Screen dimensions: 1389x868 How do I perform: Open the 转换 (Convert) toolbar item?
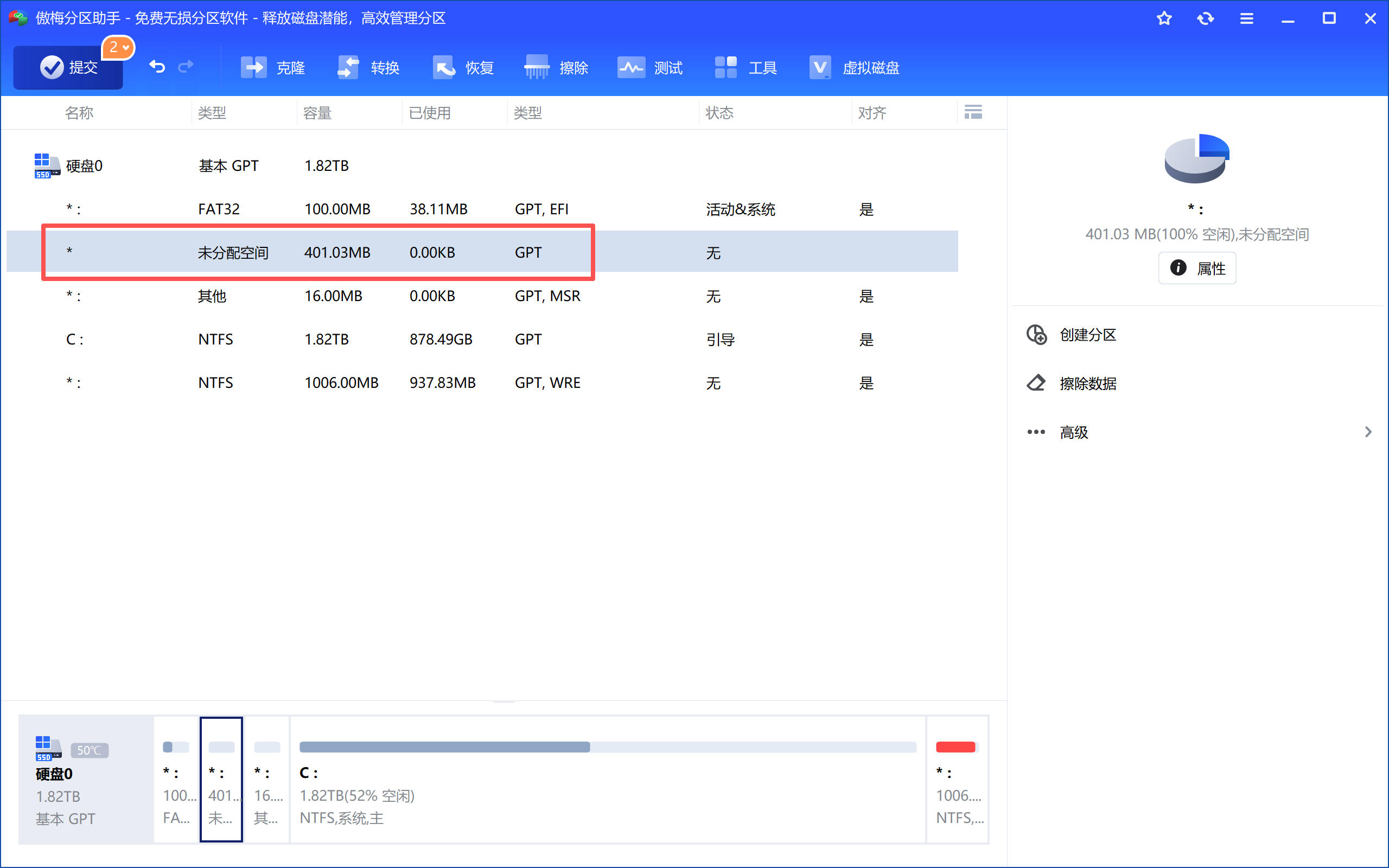point(368,68)
